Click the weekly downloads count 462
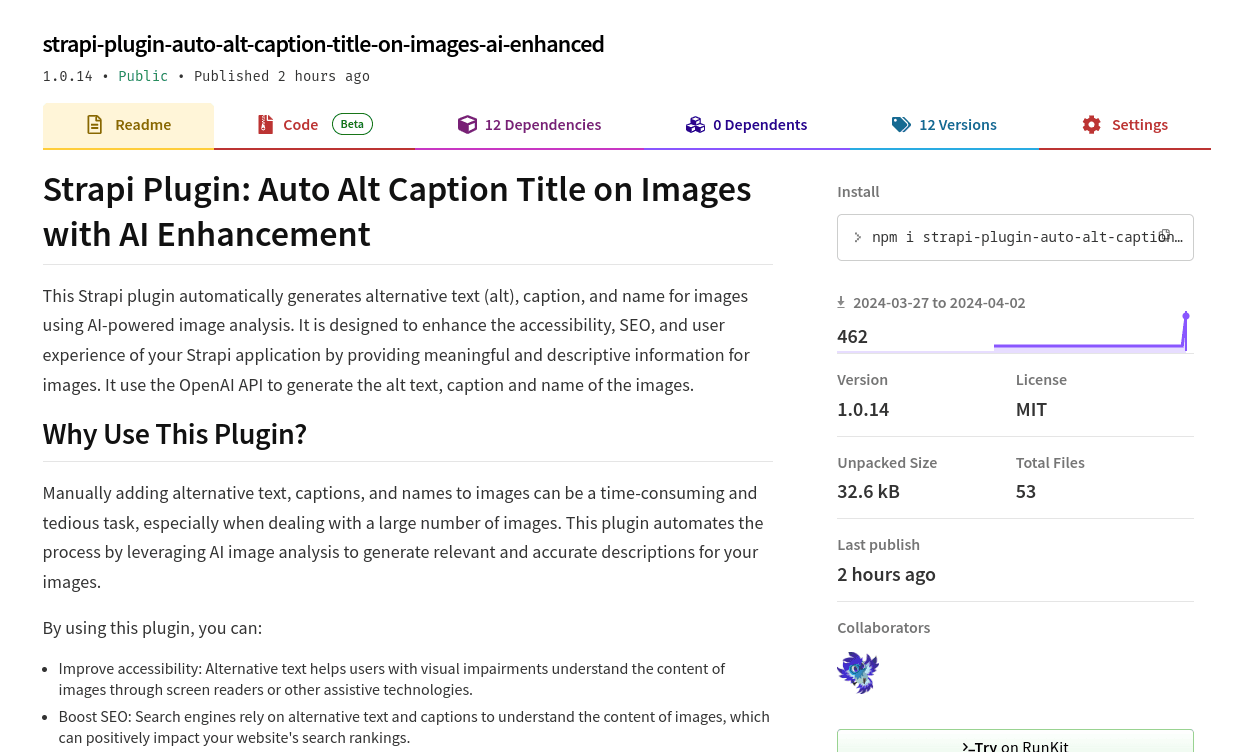The height and width of the screenshot is (752, 1244). (852, 336)
